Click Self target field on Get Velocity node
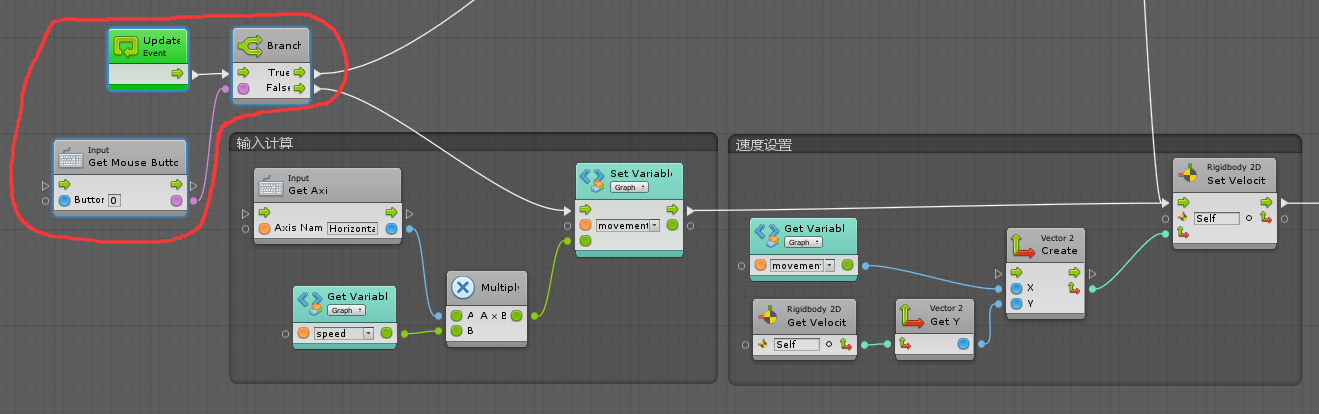Viewport: 1319px width, 414px height. click(x=796, y=344)
